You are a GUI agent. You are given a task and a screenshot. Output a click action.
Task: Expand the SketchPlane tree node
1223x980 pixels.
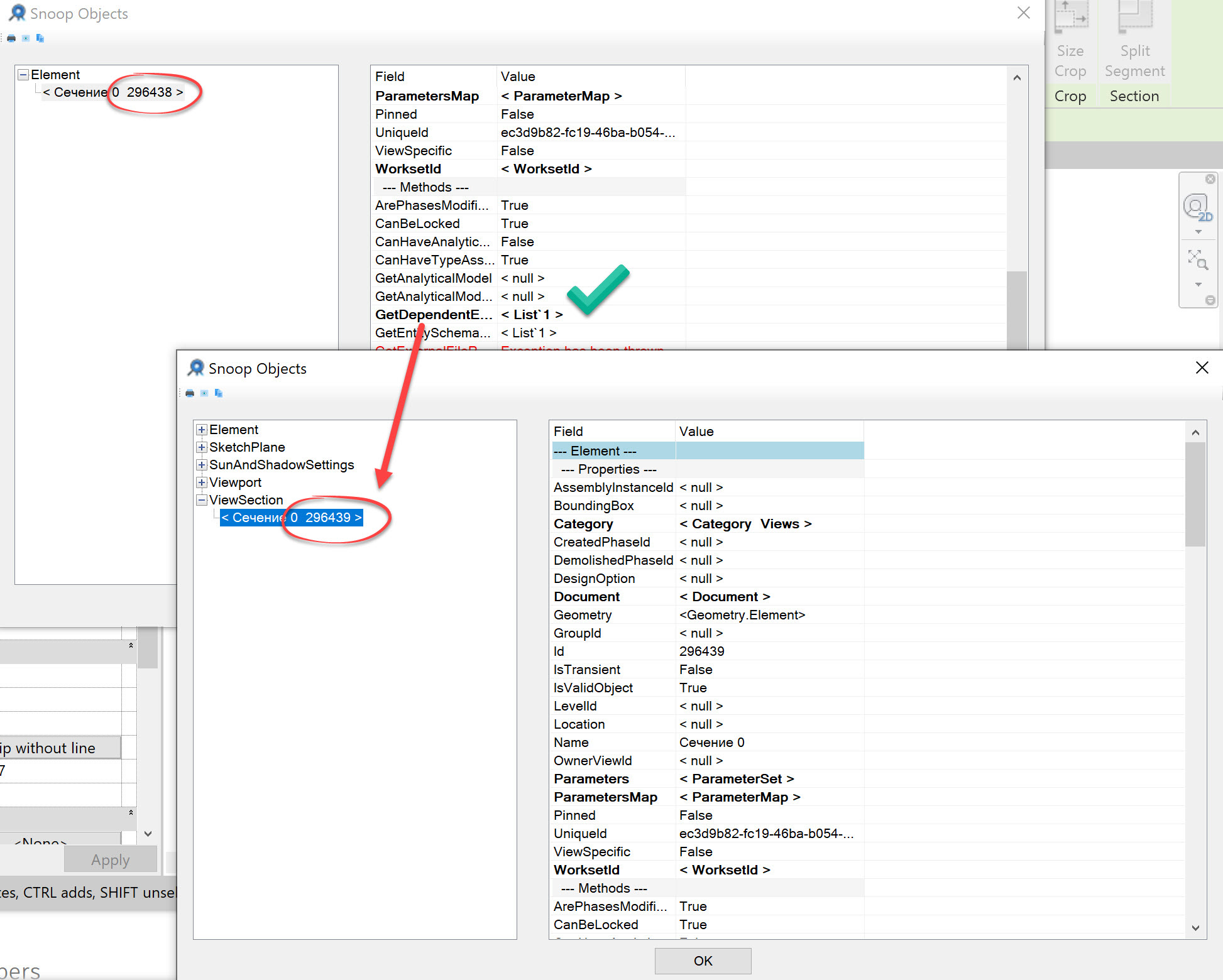tap(202, 447)
